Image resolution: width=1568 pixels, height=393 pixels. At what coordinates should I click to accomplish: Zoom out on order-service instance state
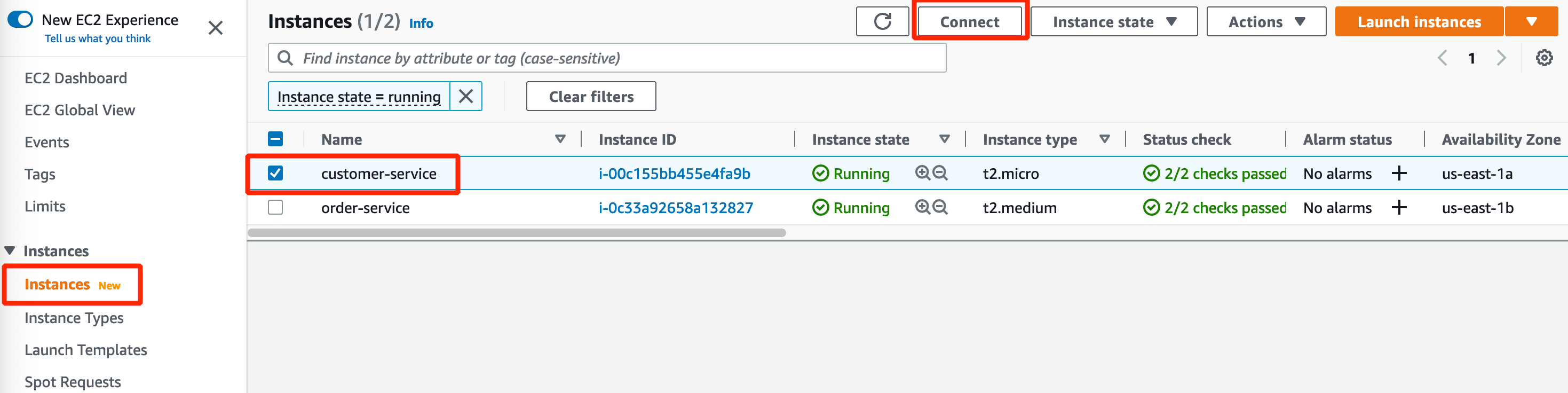click(x=940, y=207)
